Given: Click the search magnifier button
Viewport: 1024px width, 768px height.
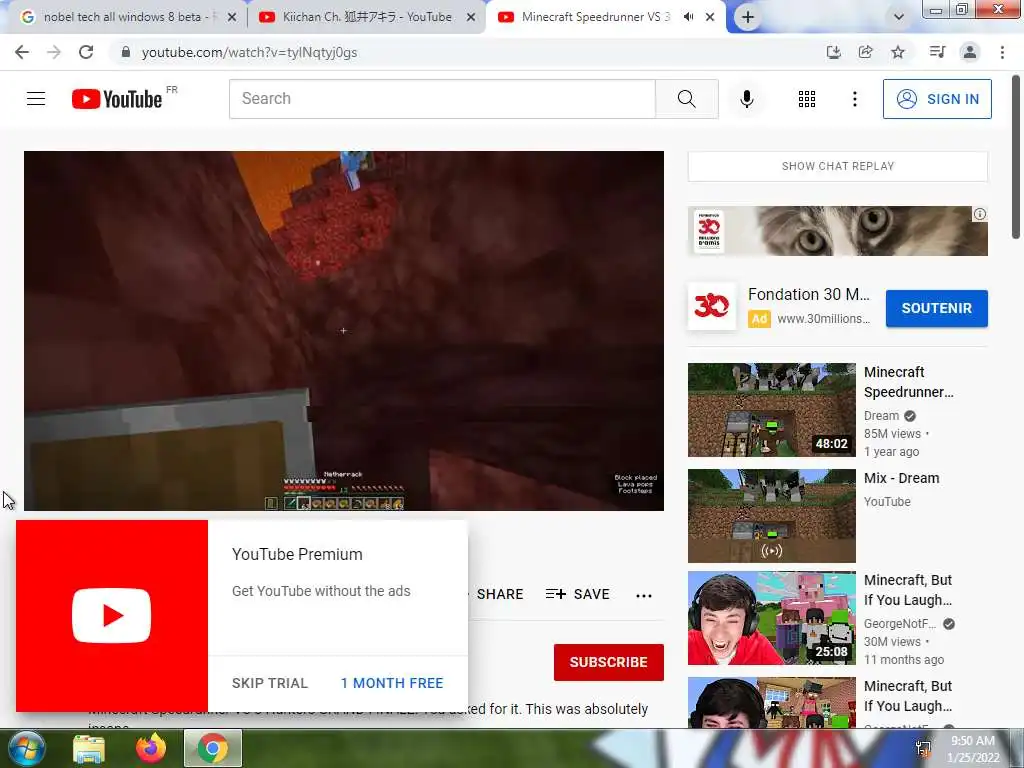Looking at the screenshot, I should (686, 99).
